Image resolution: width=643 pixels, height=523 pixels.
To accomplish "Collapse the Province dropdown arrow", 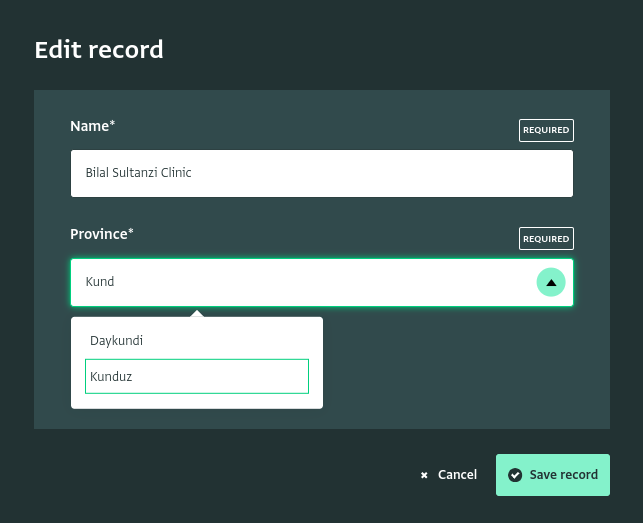I will (551, 282).
